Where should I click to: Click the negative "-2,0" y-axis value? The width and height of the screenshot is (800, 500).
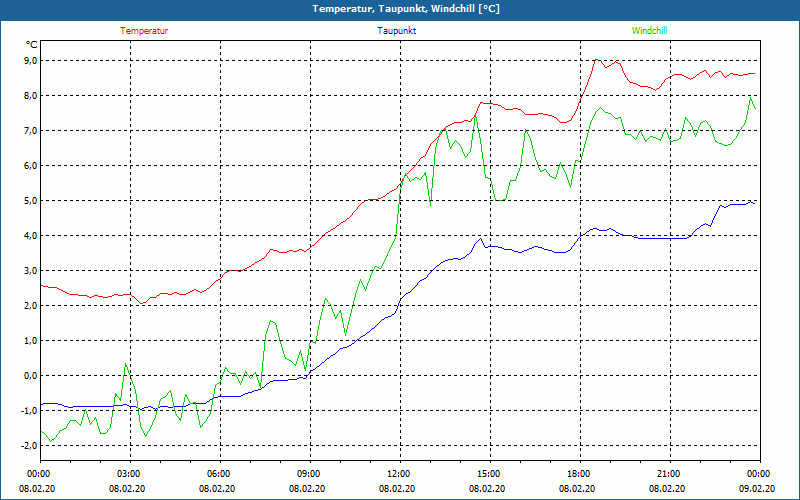click(30, 445)
